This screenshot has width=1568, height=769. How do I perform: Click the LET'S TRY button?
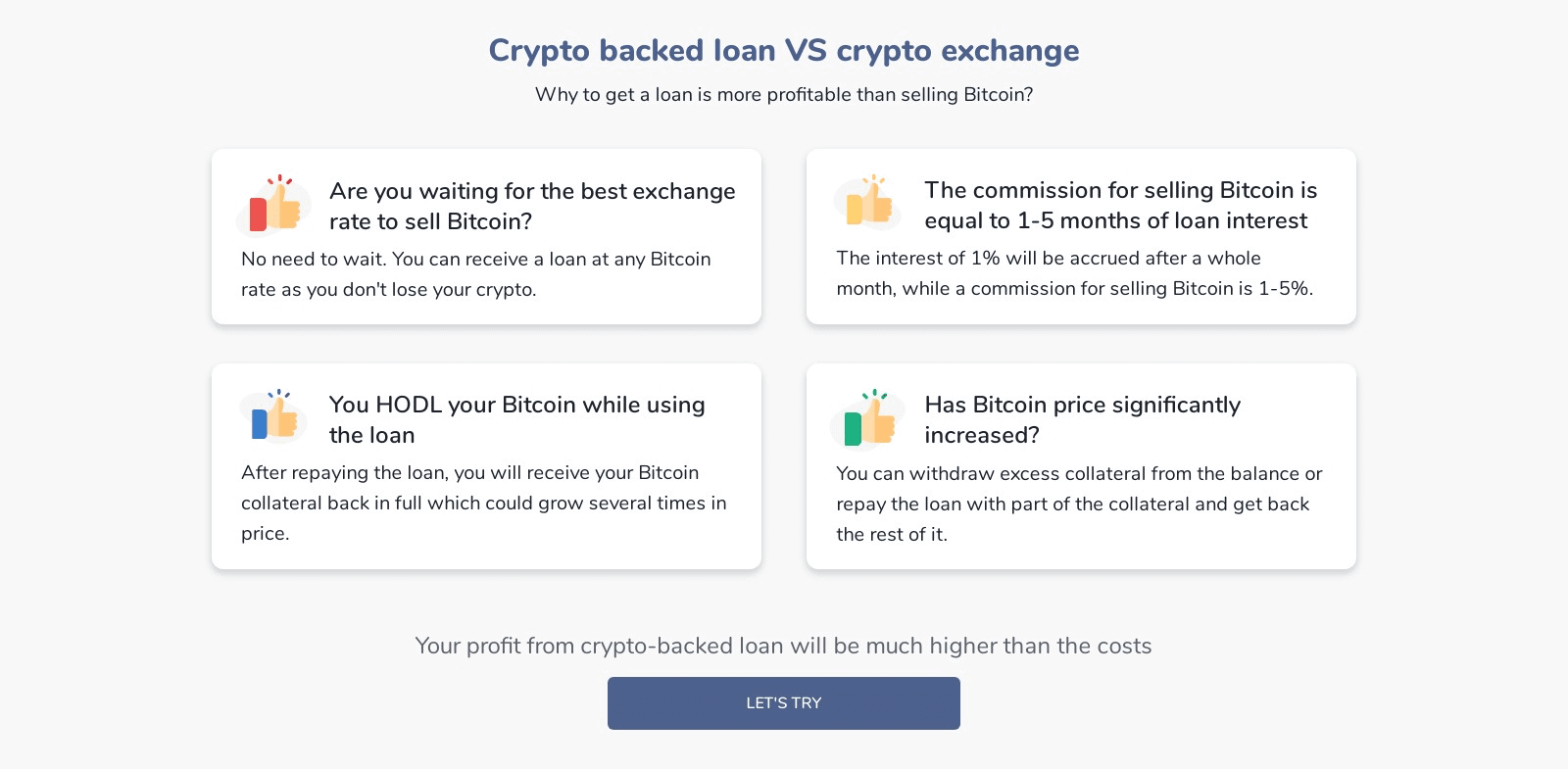(x=784, y=703)
